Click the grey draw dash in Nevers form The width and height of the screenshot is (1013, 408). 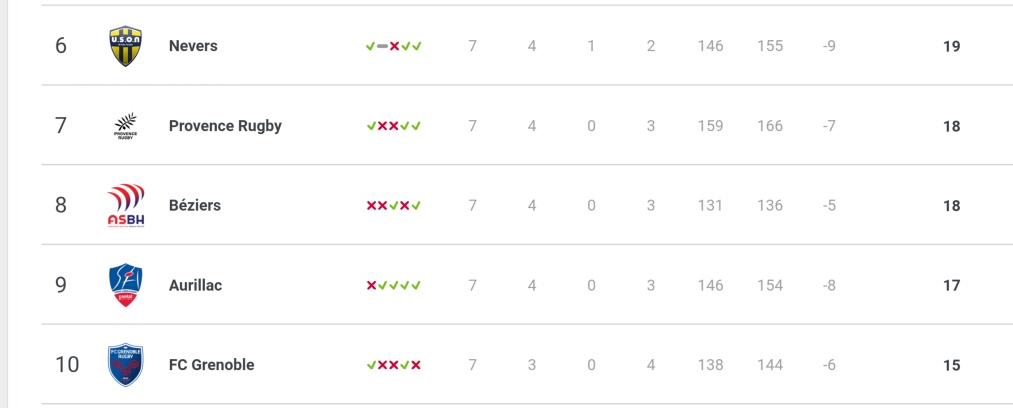(382, 46)
